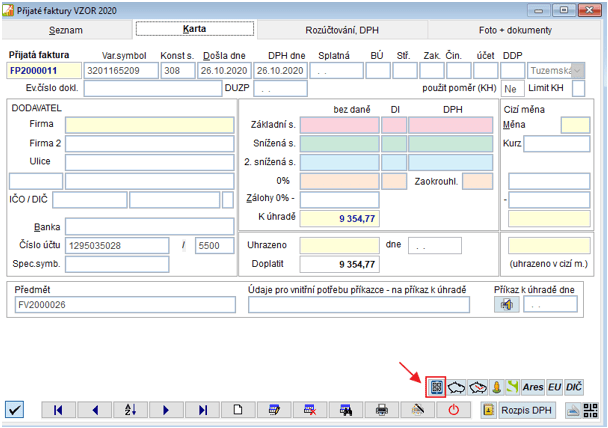Click the Banka field
Viewport: 608px width, 428px height.
(x=150, y=226)
